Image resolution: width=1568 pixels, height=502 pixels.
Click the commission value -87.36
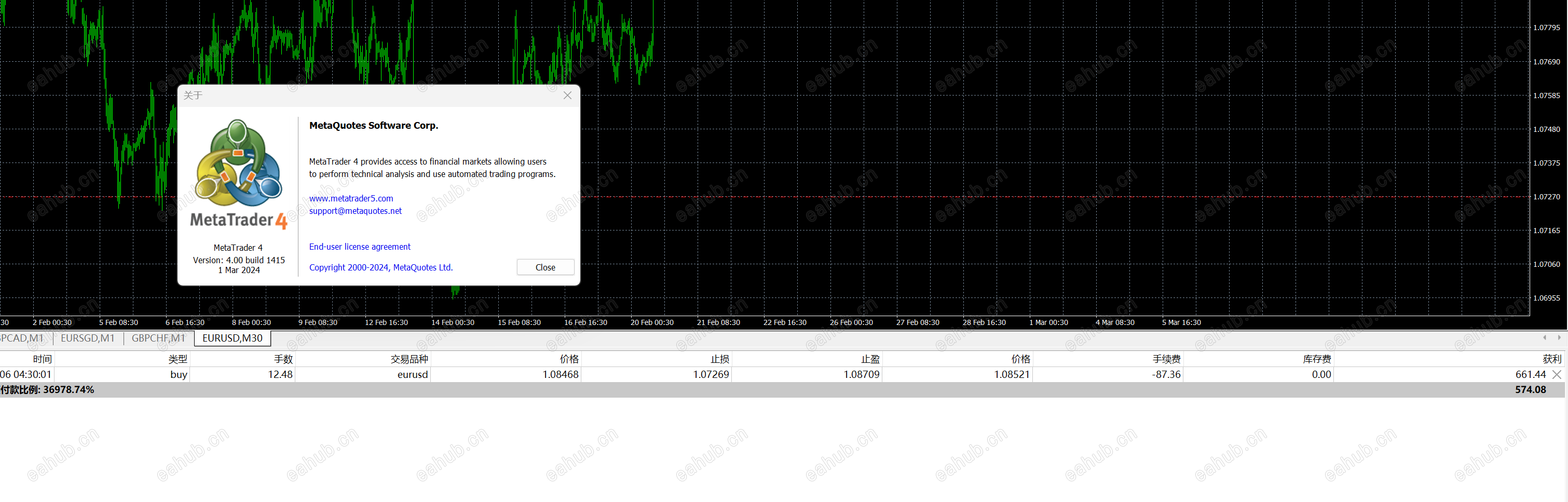1166,375
